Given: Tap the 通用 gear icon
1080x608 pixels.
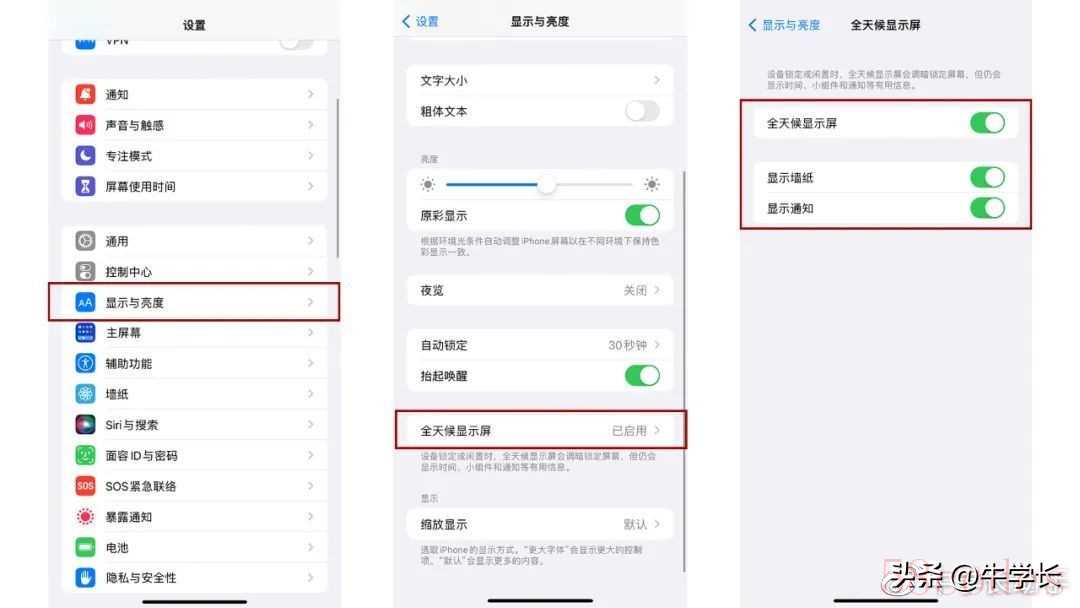Looking at the screenshot, I should pos(85,241).
